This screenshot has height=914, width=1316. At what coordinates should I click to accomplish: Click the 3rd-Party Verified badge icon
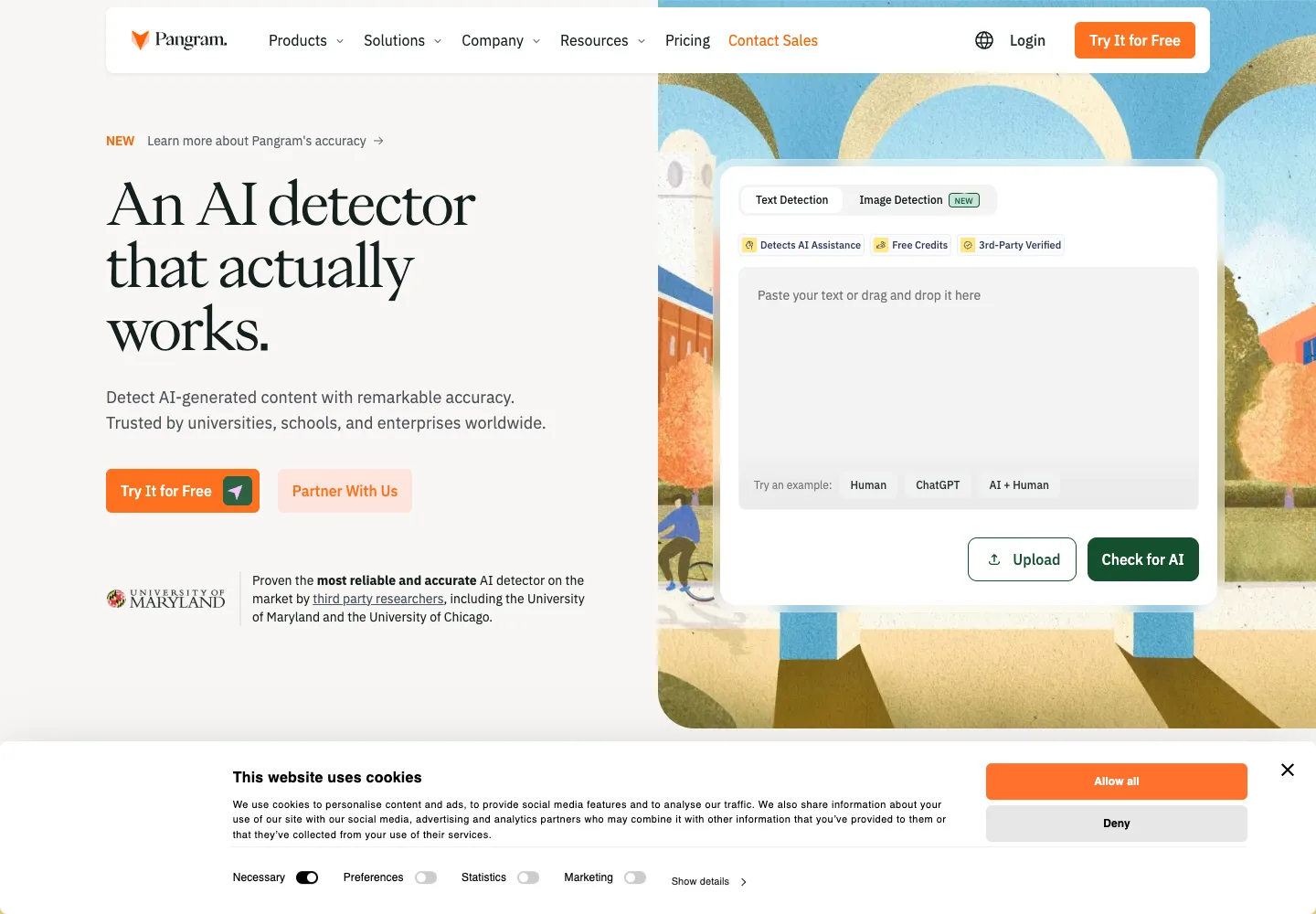968,245
